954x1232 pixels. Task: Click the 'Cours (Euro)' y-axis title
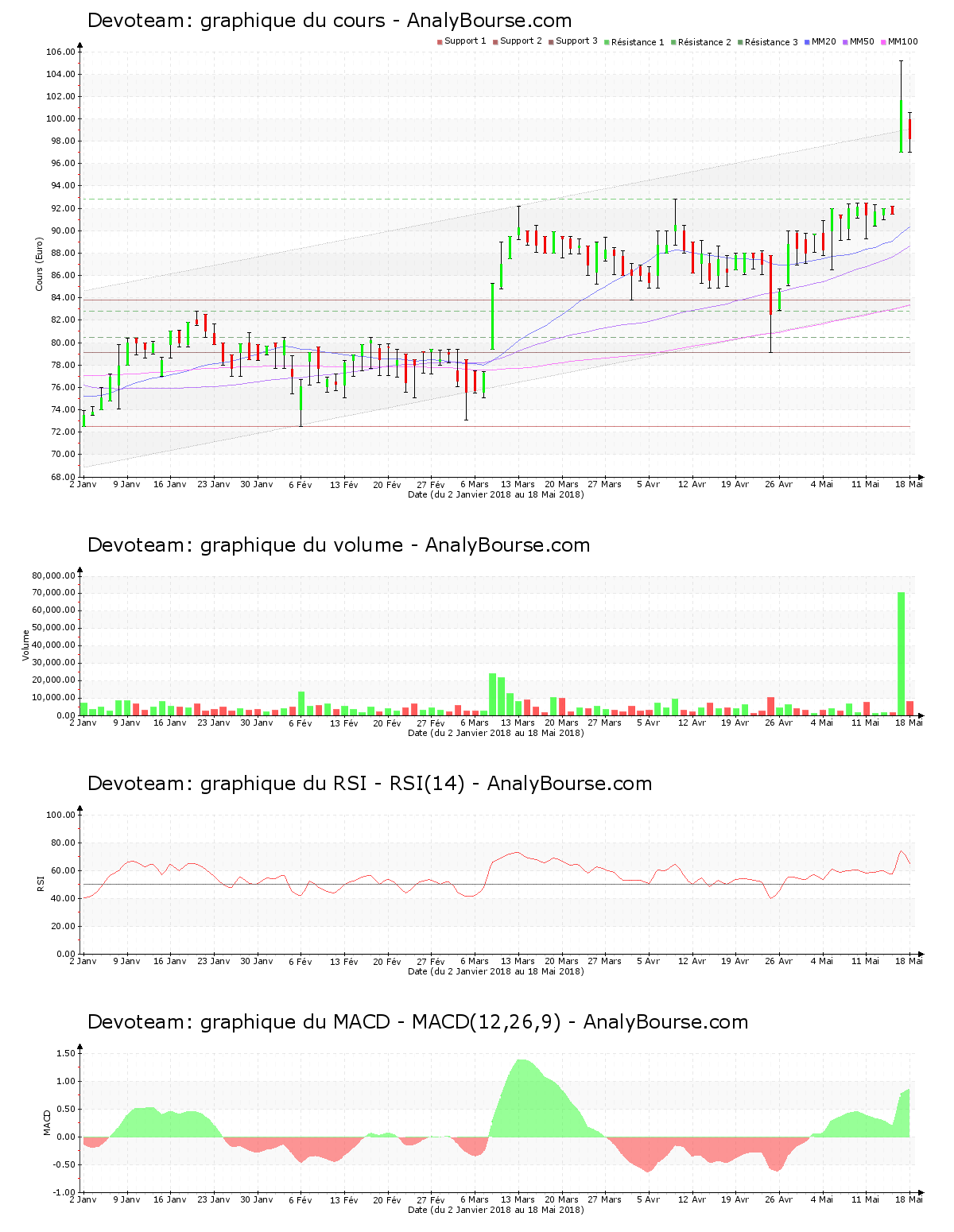[x=39, y=264]
